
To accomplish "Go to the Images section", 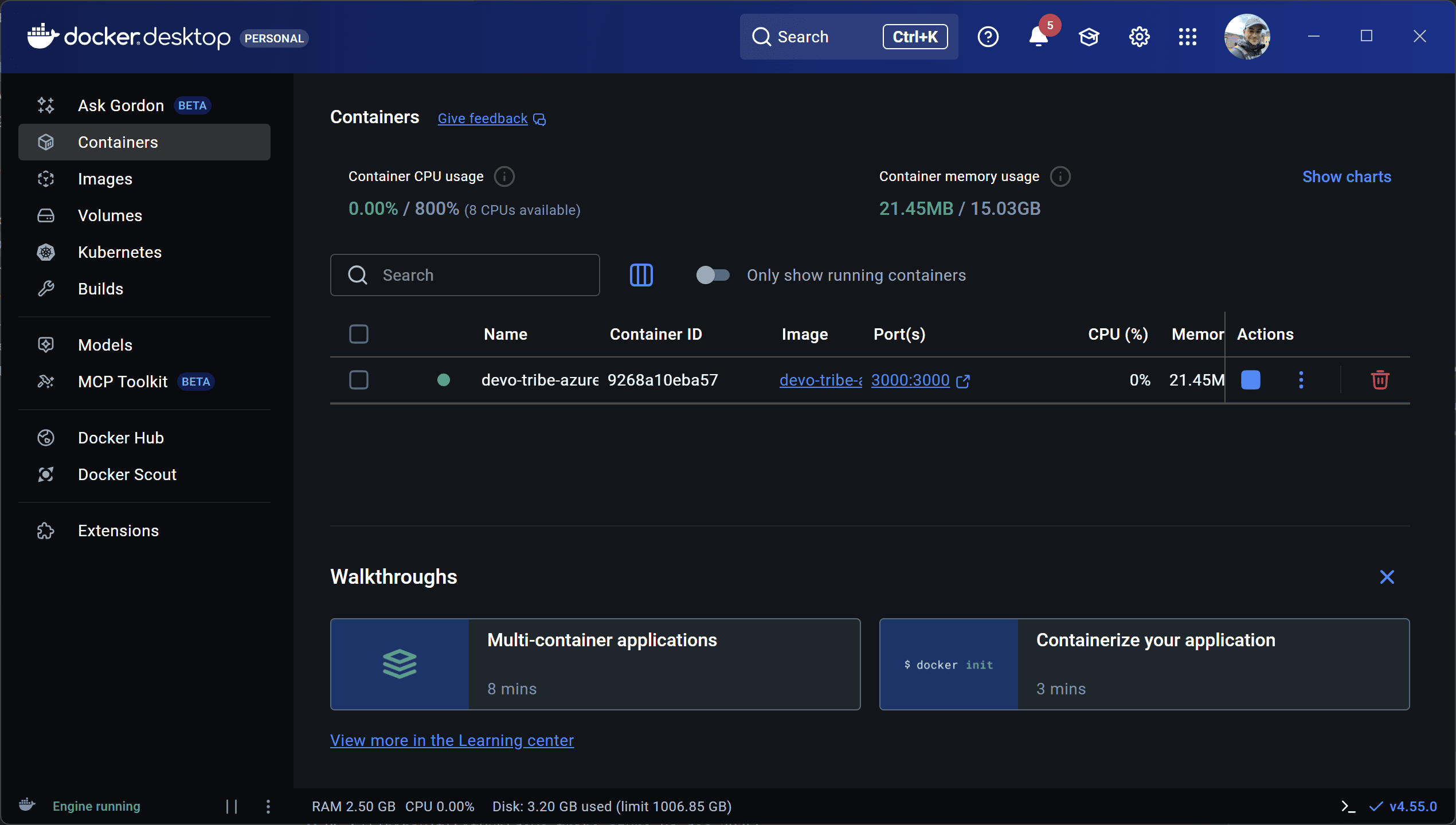I will [x=105, y=179].
